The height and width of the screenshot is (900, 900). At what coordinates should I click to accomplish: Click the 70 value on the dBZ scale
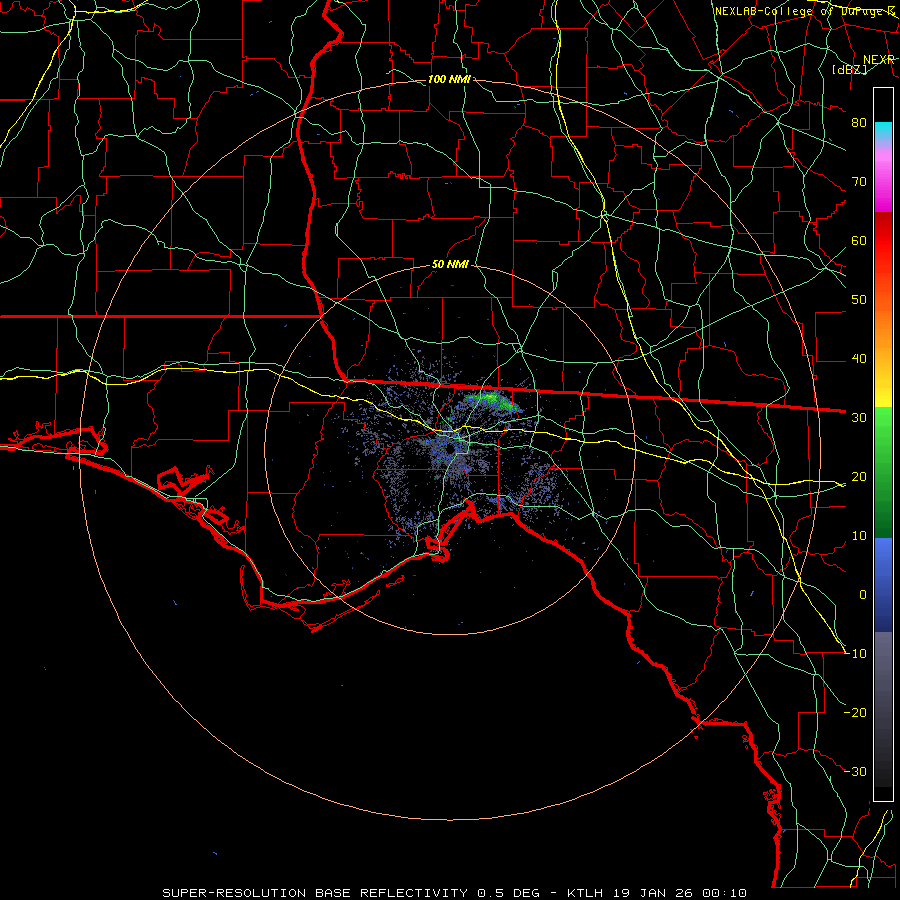click(x=859, y=182)
